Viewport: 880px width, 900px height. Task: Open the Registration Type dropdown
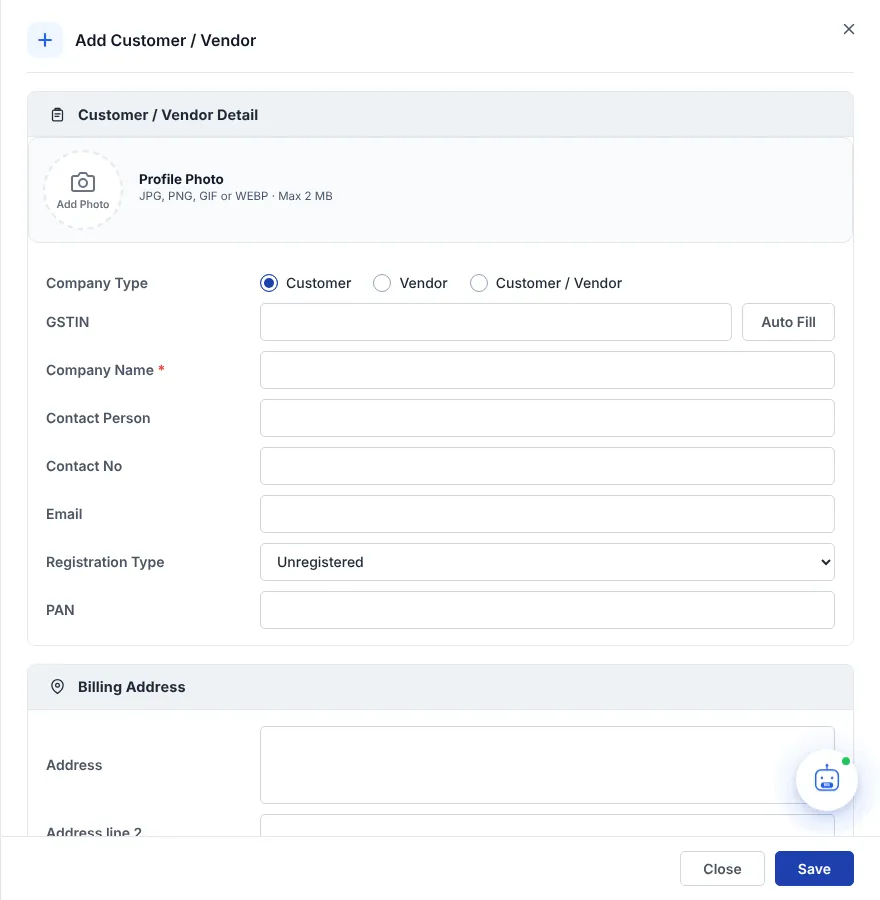547,562
